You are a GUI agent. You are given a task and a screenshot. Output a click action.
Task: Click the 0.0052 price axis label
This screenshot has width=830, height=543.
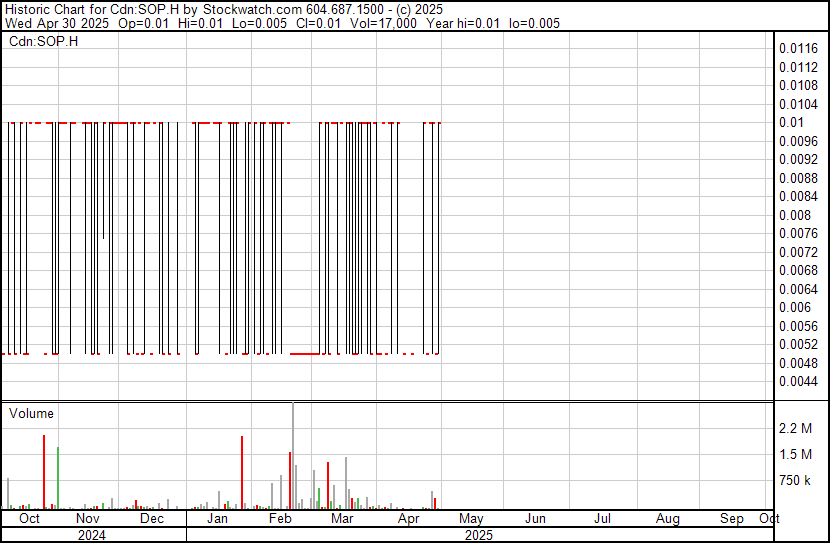coord(798,345)
